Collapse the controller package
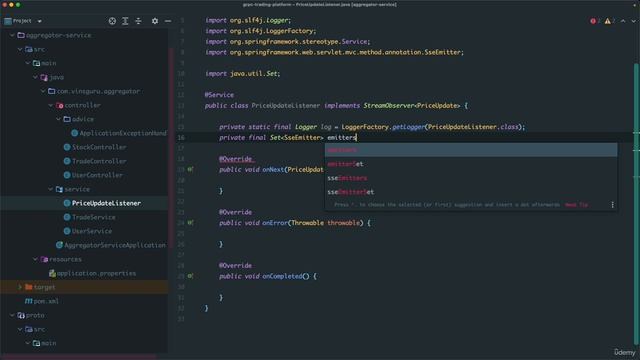Viewport: 640px width, 360px height. [x=51, y=105]
